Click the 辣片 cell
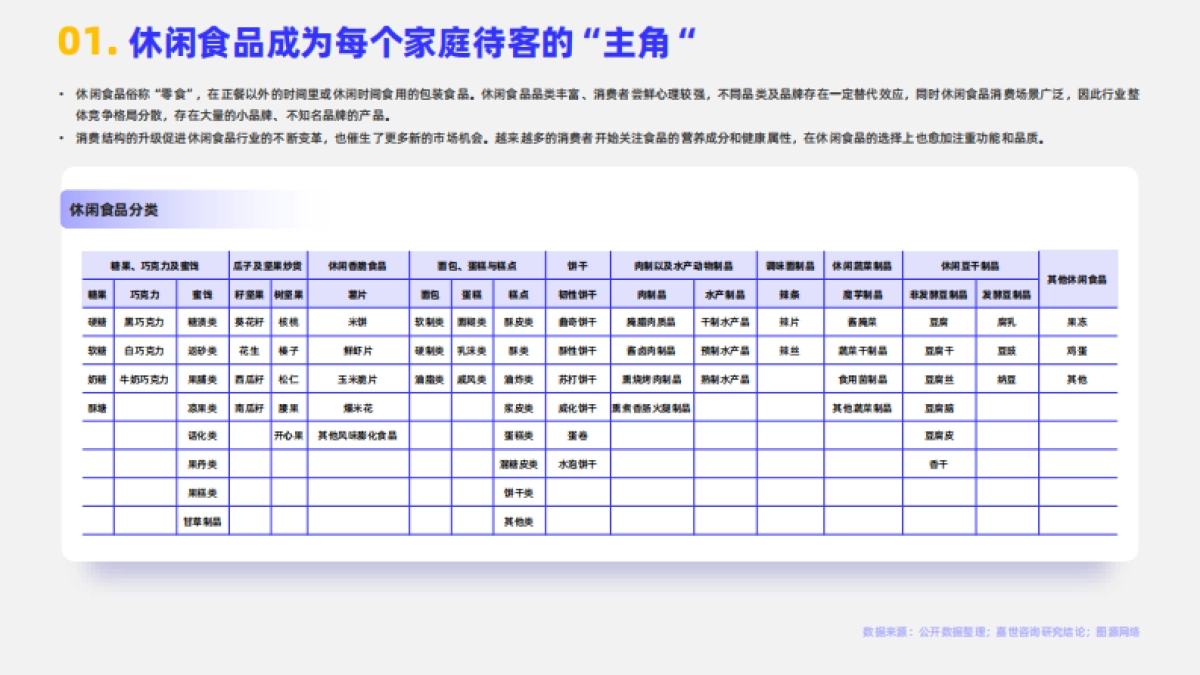The image size is (1200, 675). click(x=789, y=323)
